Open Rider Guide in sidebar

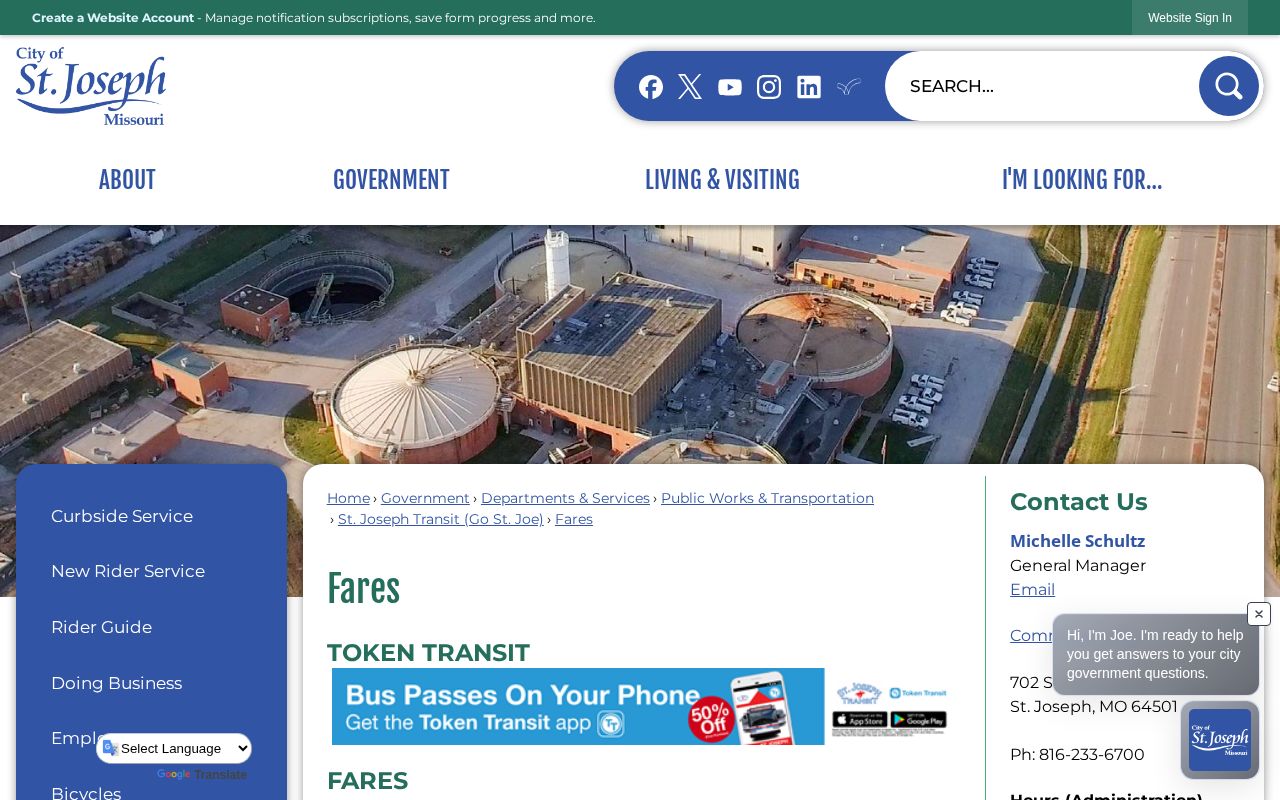101,627
